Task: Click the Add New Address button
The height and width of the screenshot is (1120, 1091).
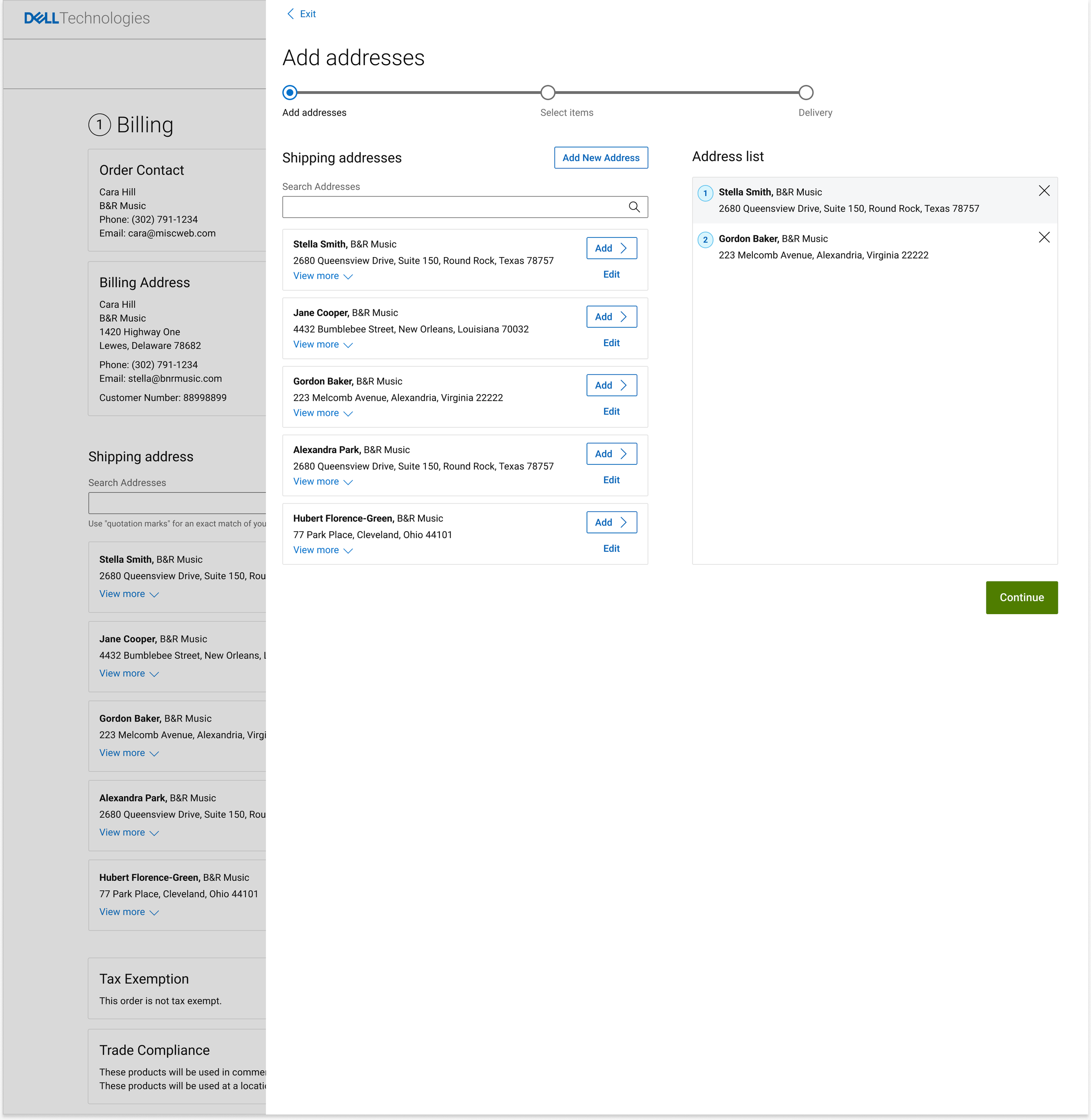Action: [x=600, y=158]
